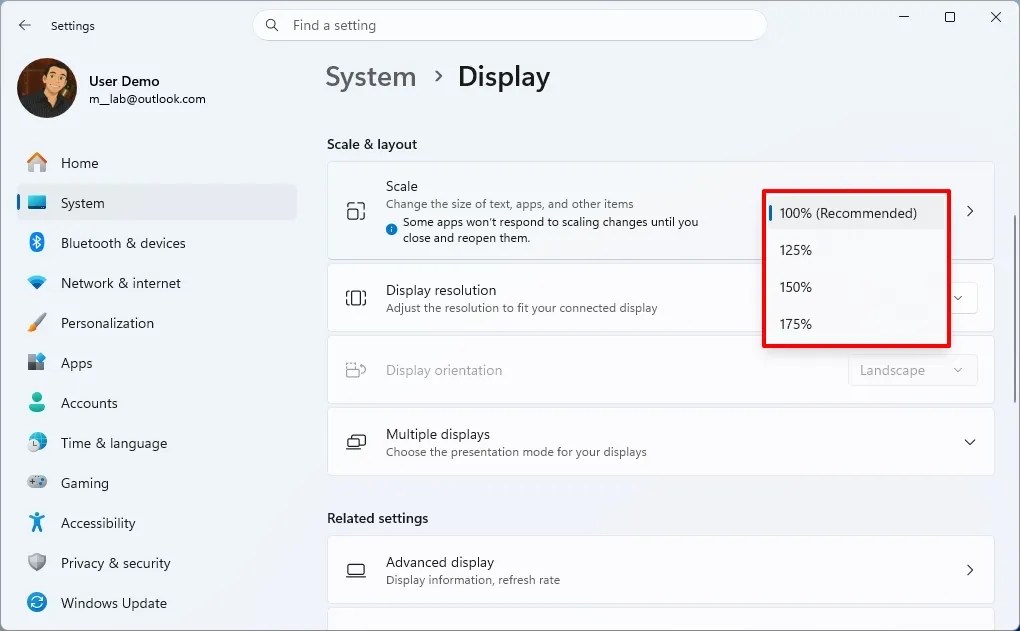Click the User Demo profile picture
The image size is (1020, 631).
[47, 88]
